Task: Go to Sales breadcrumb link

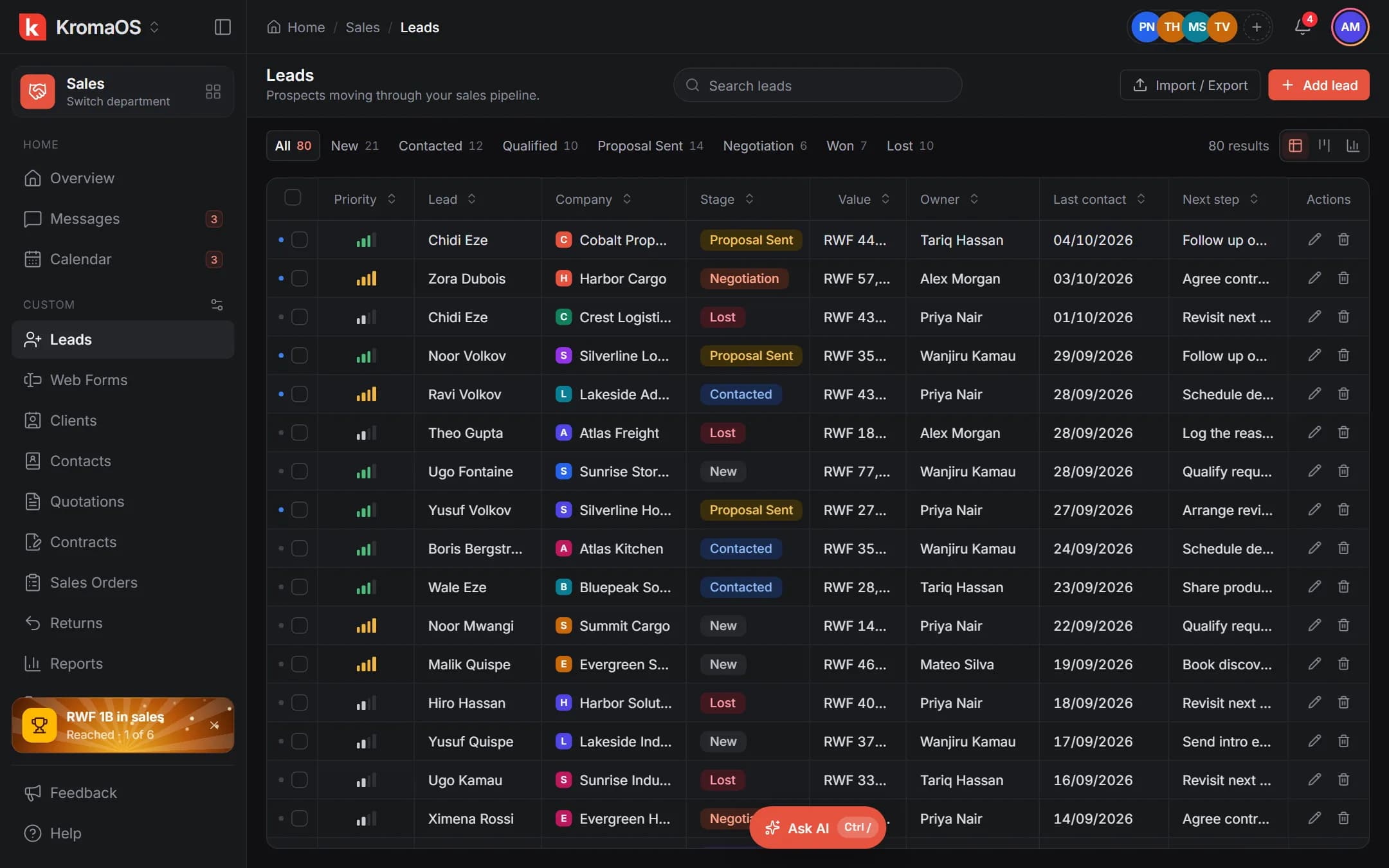Action: (x=363, y=27)
